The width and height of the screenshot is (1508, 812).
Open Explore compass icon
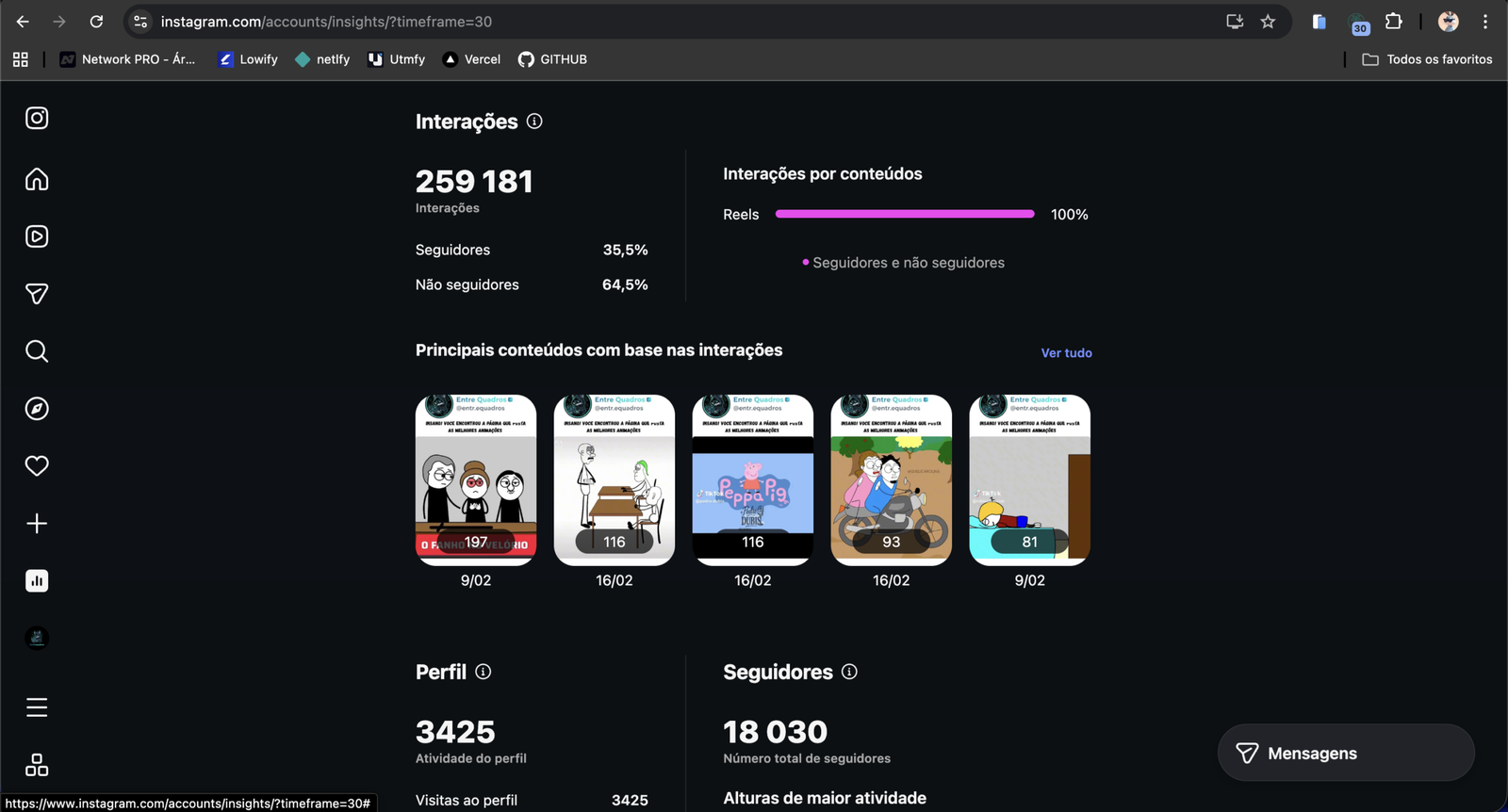(x=37, y=409)
